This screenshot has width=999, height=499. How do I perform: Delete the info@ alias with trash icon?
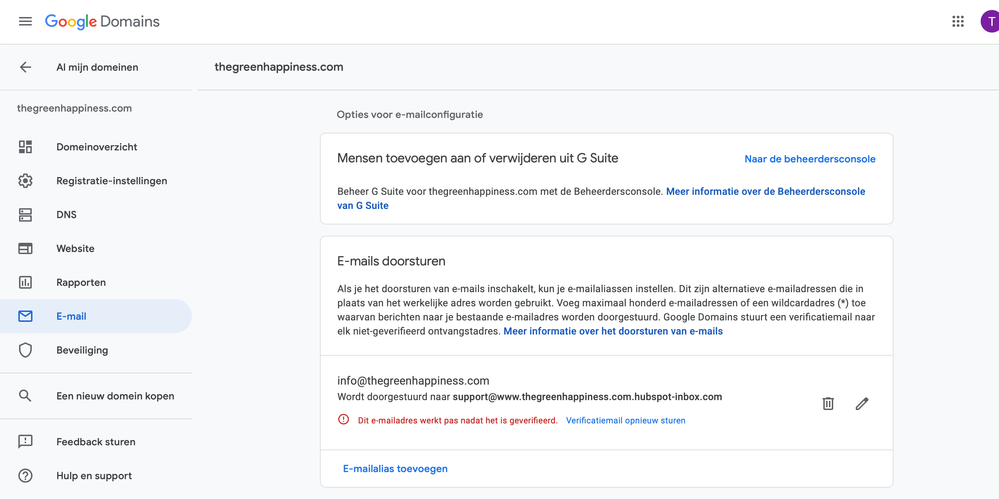tap(828, 403)
